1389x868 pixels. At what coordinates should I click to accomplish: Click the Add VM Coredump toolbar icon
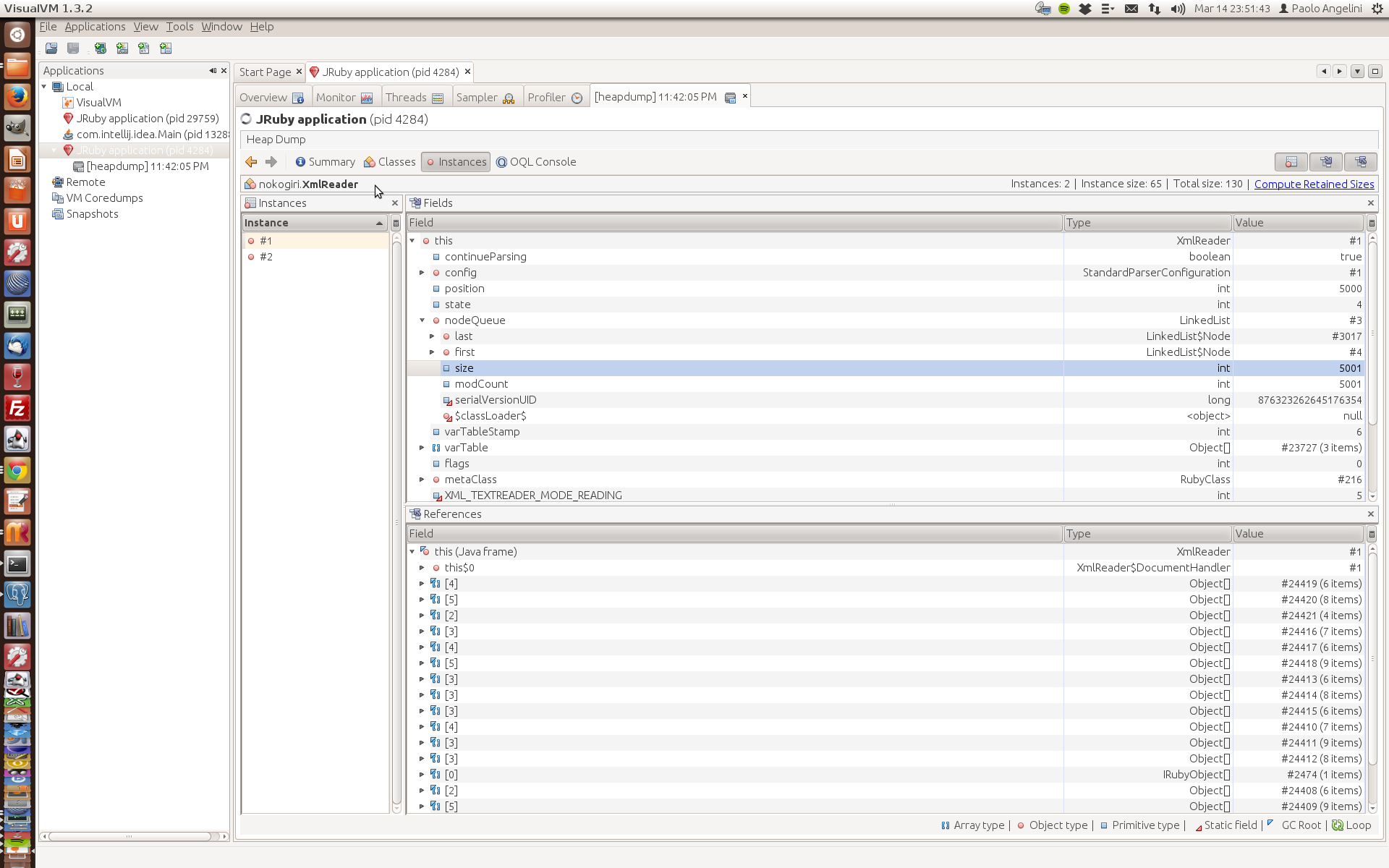tap(144, 48)
